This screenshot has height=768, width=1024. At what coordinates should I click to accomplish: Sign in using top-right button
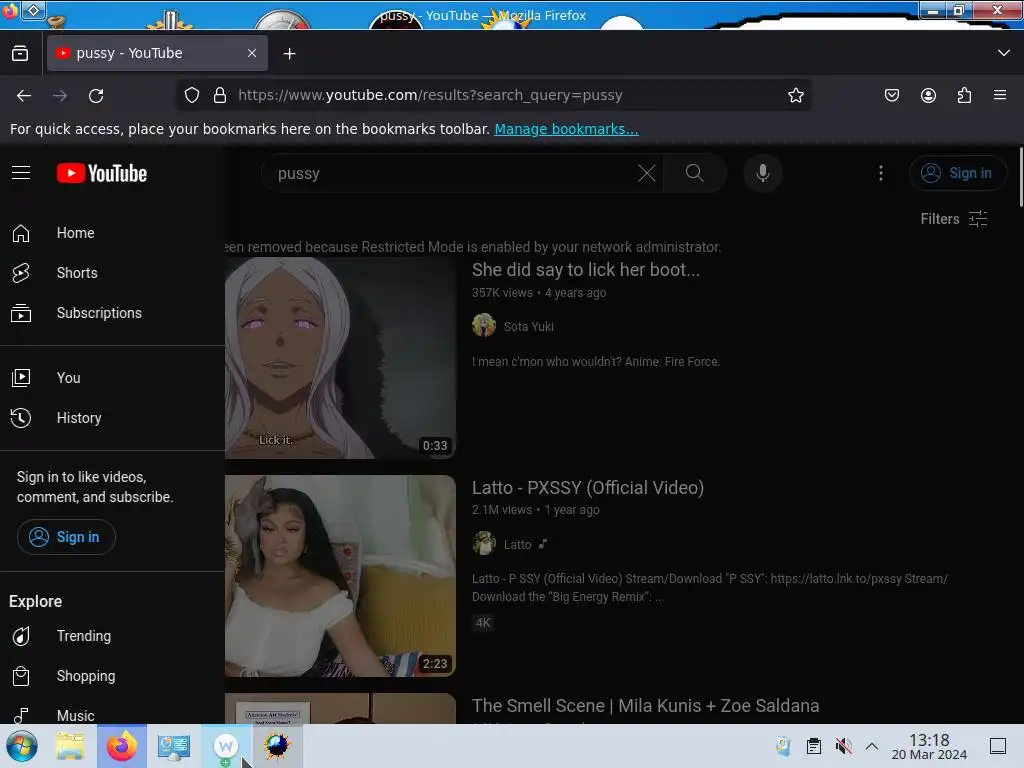coord(957,173)
